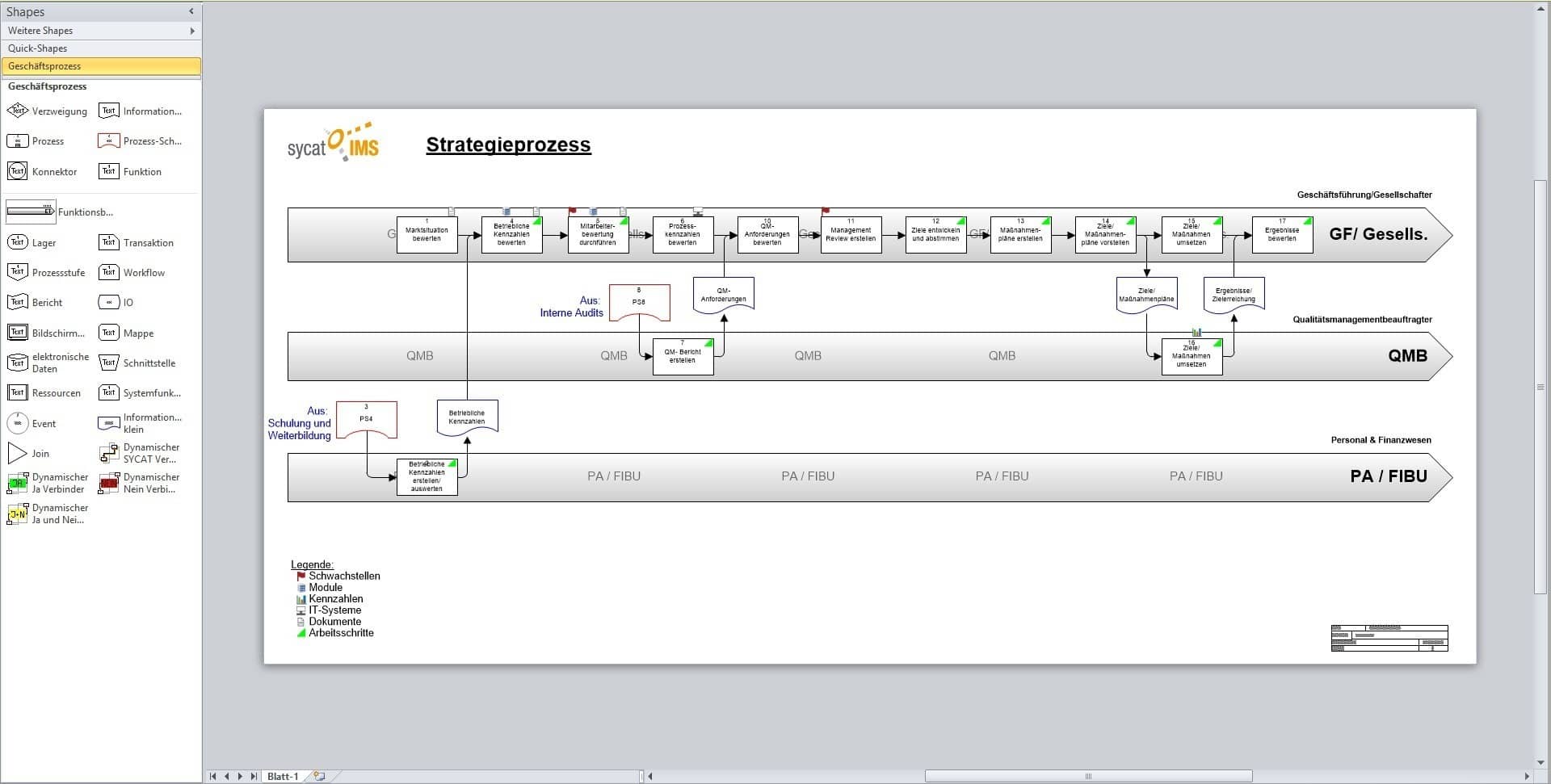Viewport: 1551px width, 784px height.
Task: Select the Geschäftsprozess stencil header
Action: click(x=101, y=66)
